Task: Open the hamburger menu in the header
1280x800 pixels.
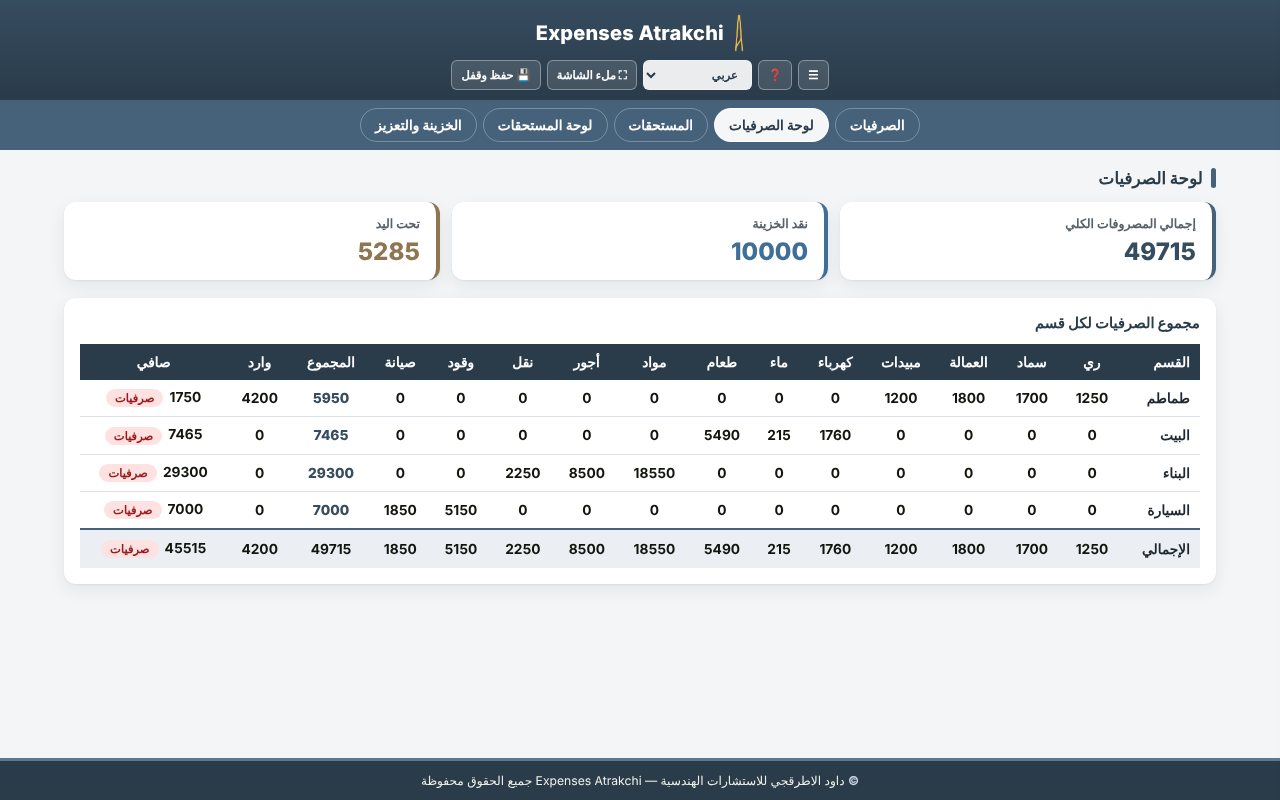Action: point(813,75)
